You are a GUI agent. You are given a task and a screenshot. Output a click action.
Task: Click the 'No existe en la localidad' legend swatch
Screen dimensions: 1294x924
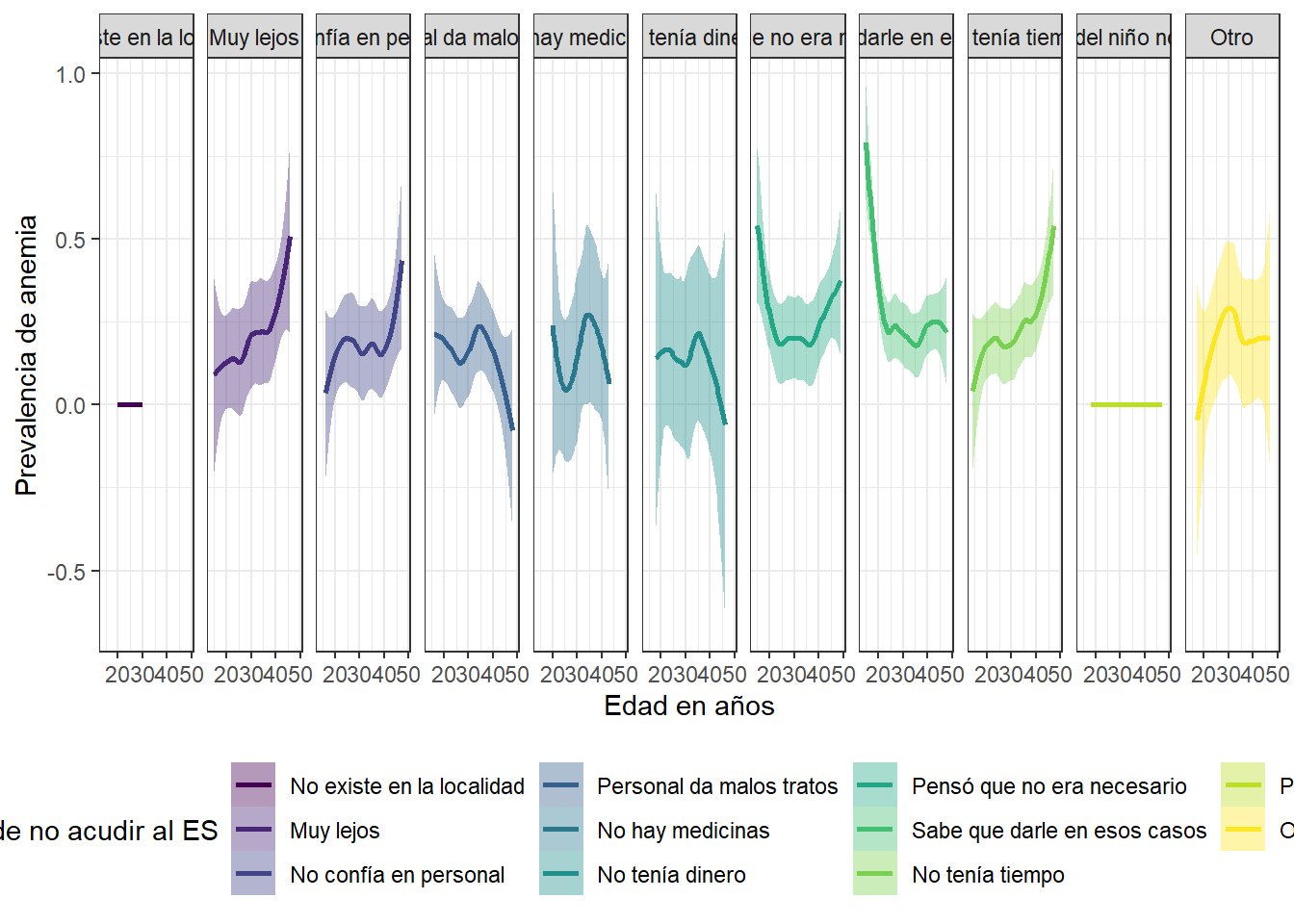253,785
